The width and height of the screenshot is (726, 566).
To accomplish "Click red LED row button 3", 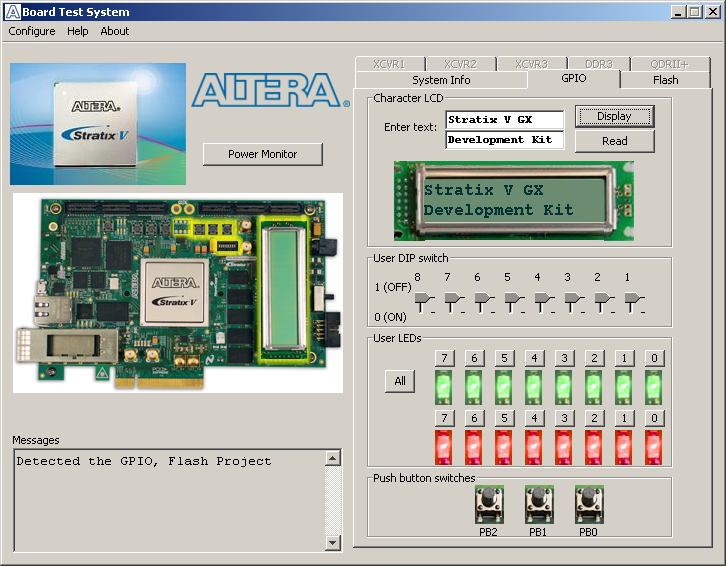I will pos(564,418).
